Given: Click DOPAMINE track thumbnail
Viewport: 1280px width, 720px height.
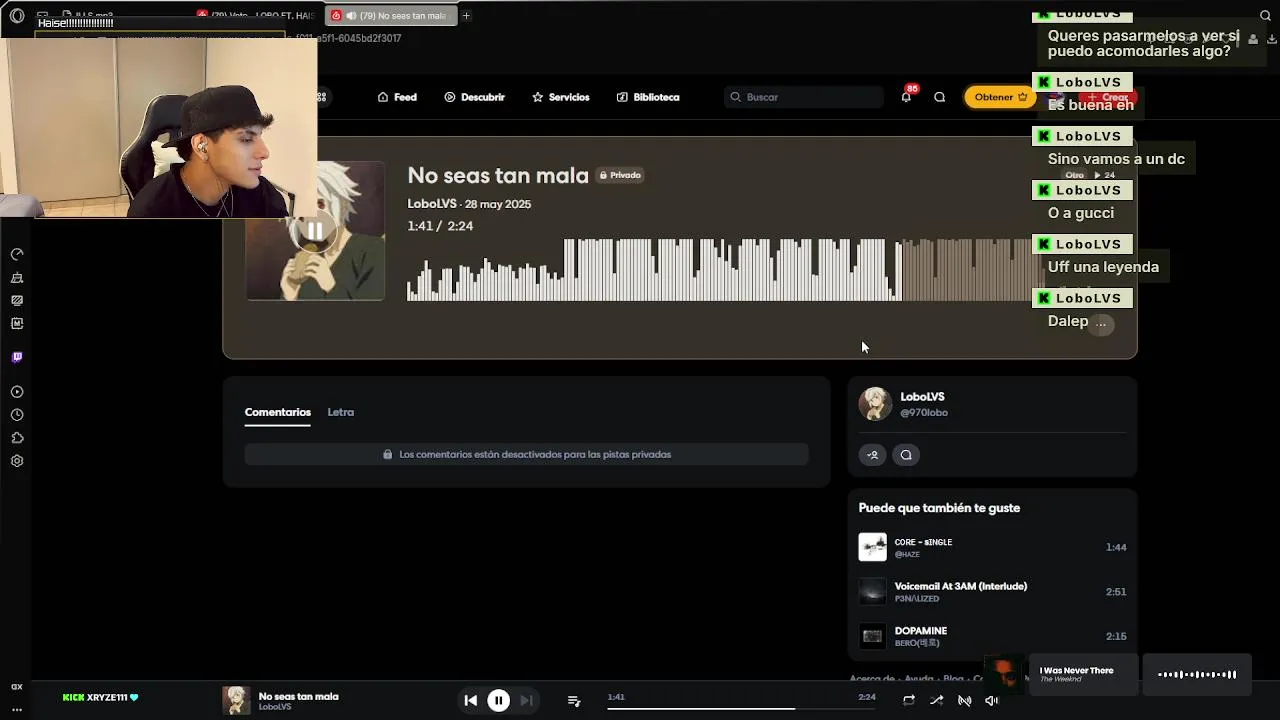Looking at the screenshot, I should pyautogui.click(x=872, y=636).
